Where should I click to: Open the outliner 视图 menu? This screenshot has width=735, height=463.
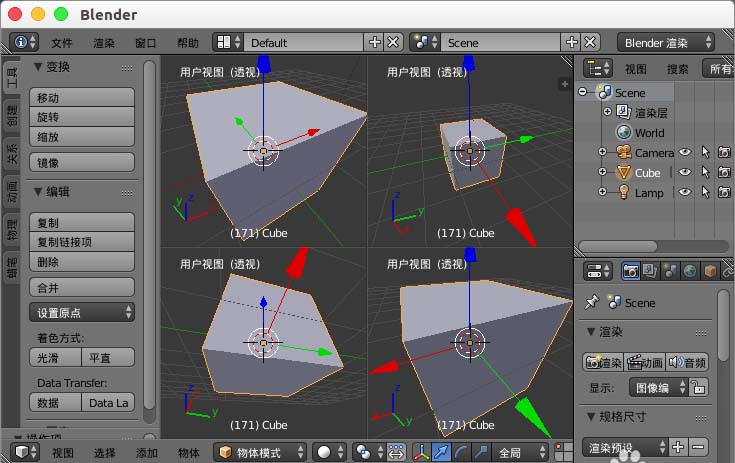point(636,69)
